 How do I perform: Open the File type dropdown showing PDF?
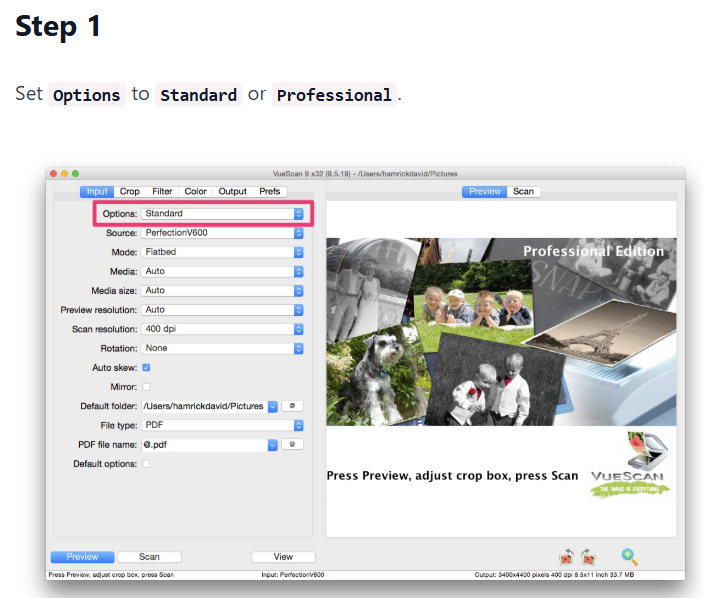point(222,425)
